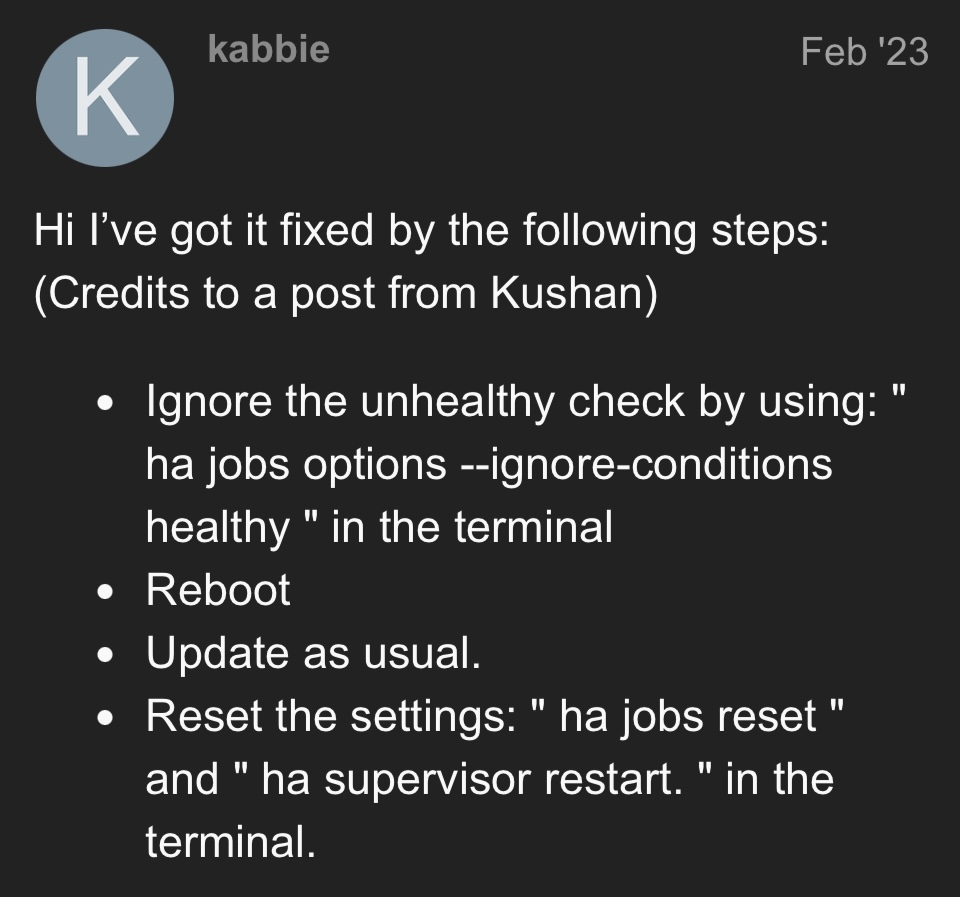Screen dimensions: 960x897
Task: Click the Feb '23 post date
Action: coord(864,51)
